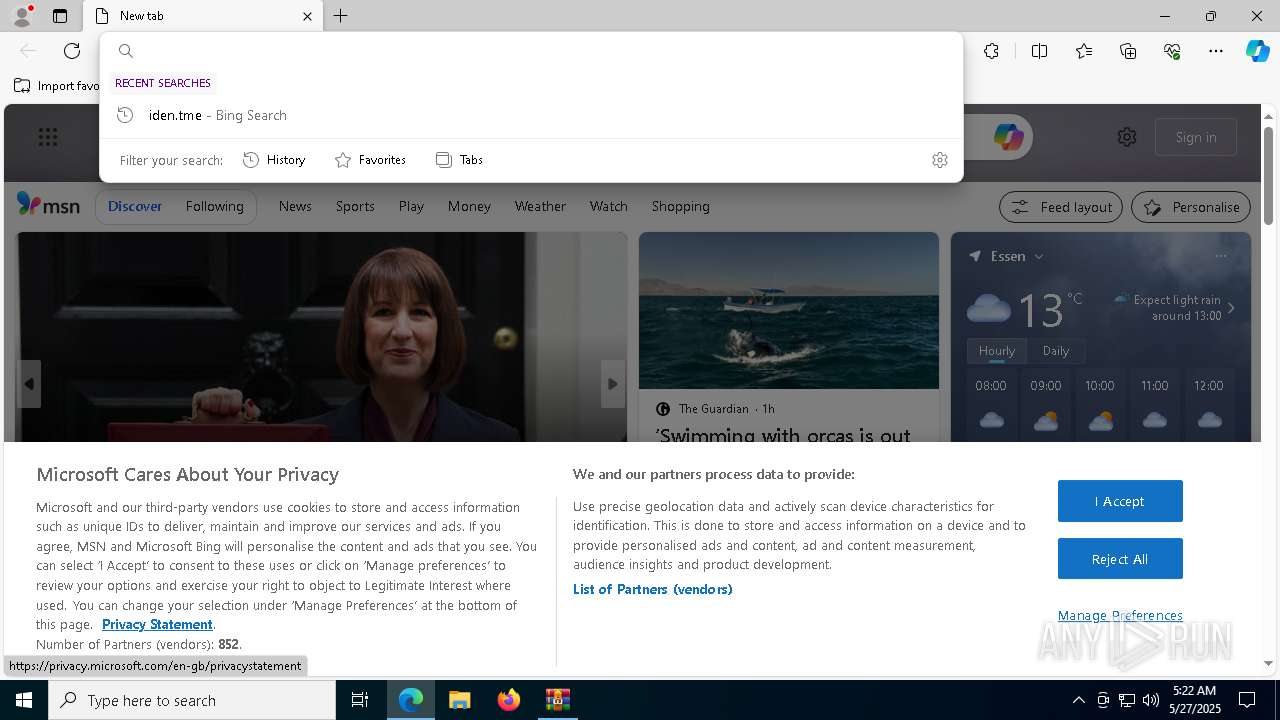Refresh the current page
The width and height of the screenshot is (1280, 720).
[x=72, y=51]
